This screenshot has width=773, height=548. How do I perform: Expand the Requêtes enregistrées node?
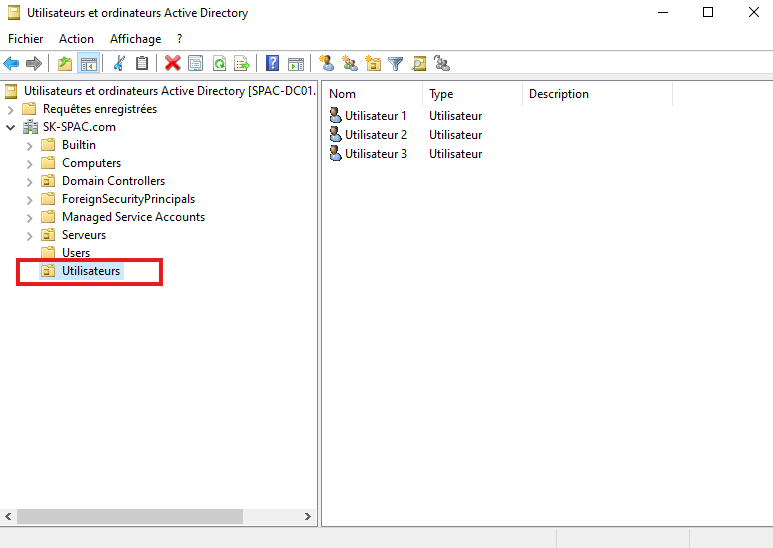click(x=11, y=109)
